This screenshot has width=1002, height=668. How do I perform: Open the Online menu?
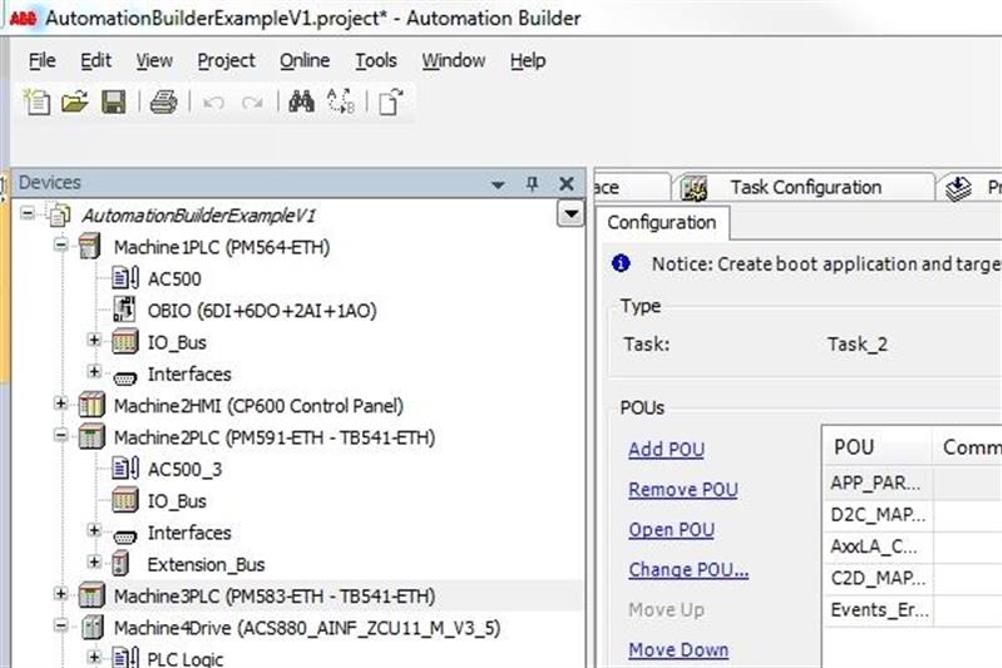(305, 61)
